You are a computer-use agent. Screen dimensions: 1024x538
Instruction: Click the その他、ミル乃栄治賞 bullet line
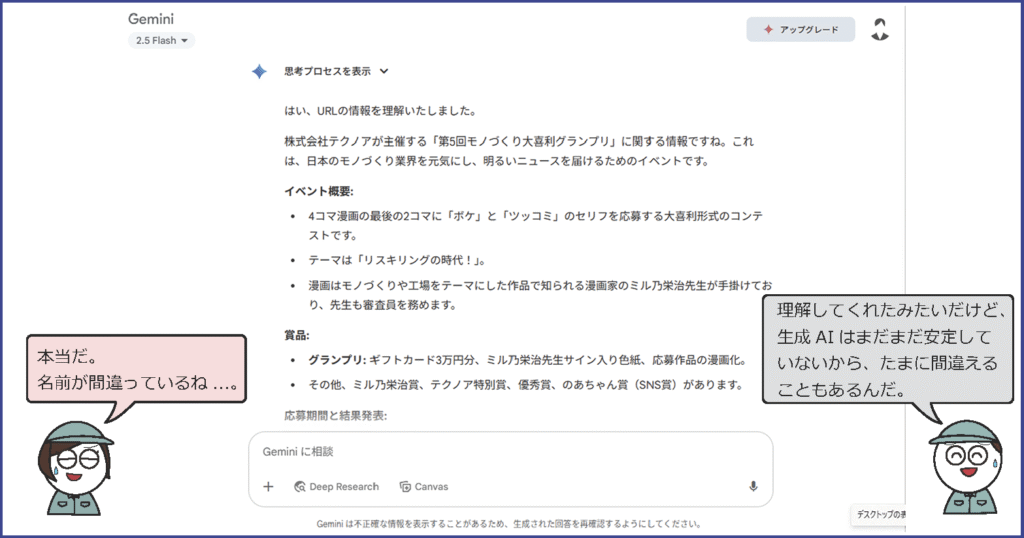click(x=526, y=385)
